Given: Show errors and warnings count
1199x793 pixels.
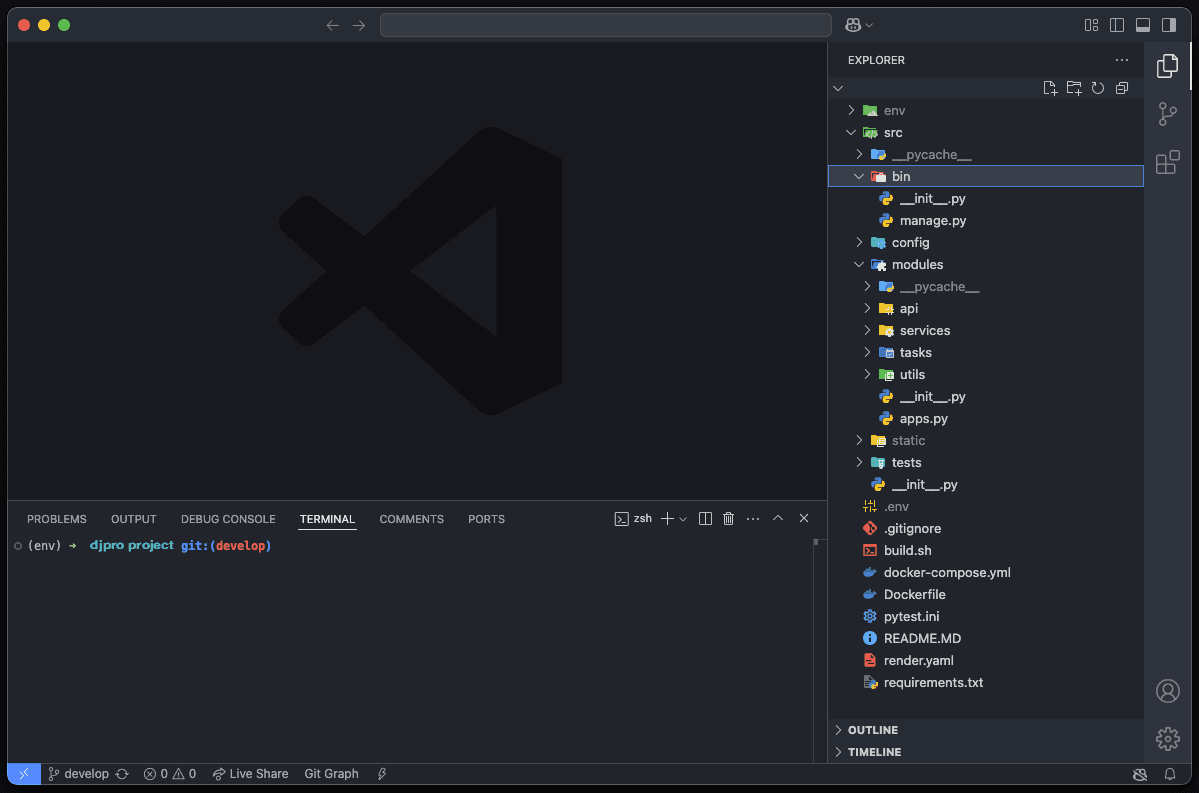Looking at the screenshot, I should pos(170,774).
